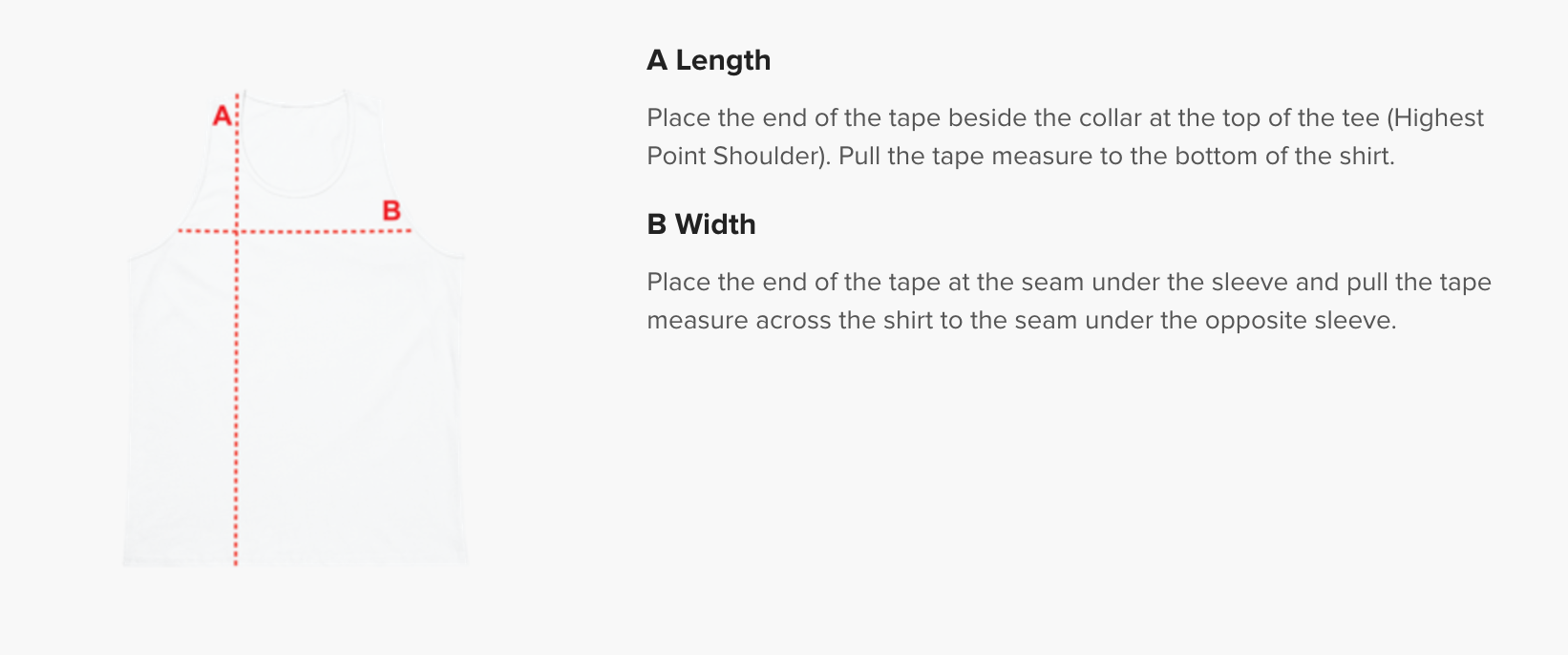This screenshot has height=655, width=1568.
Task: Select the horizontal red dotted width line
Action: pyautogui.click(x=295, y=231)
